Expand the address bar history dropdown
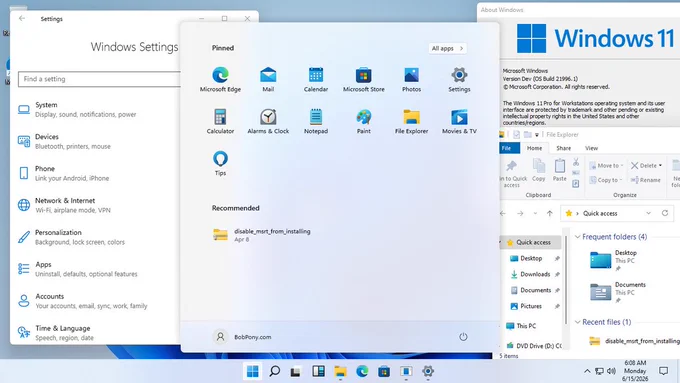The height and width of the screenshot is (383, 680). pyautogui.click(x=648, y=213)
